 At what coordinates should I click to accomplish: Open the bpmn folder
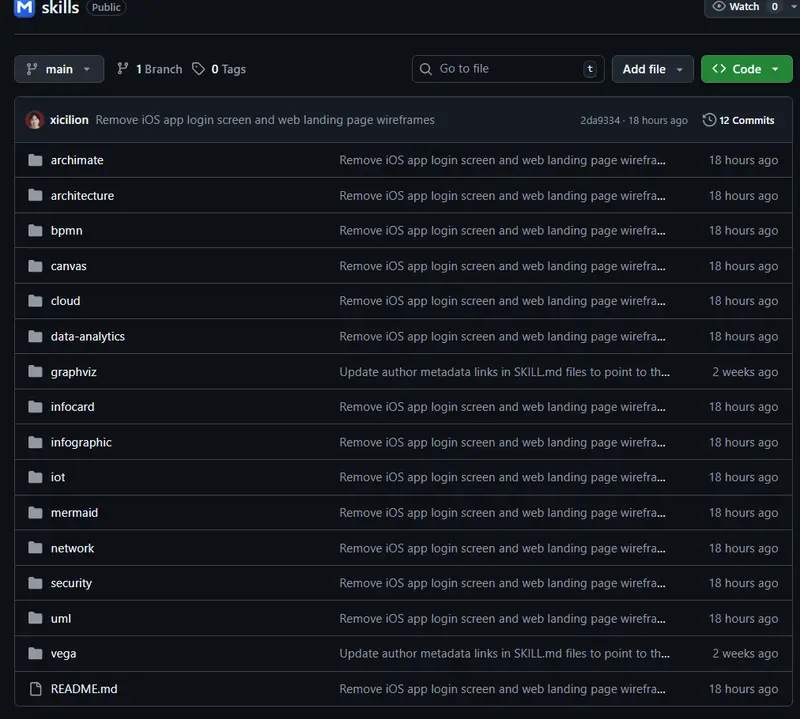[66, 231]
